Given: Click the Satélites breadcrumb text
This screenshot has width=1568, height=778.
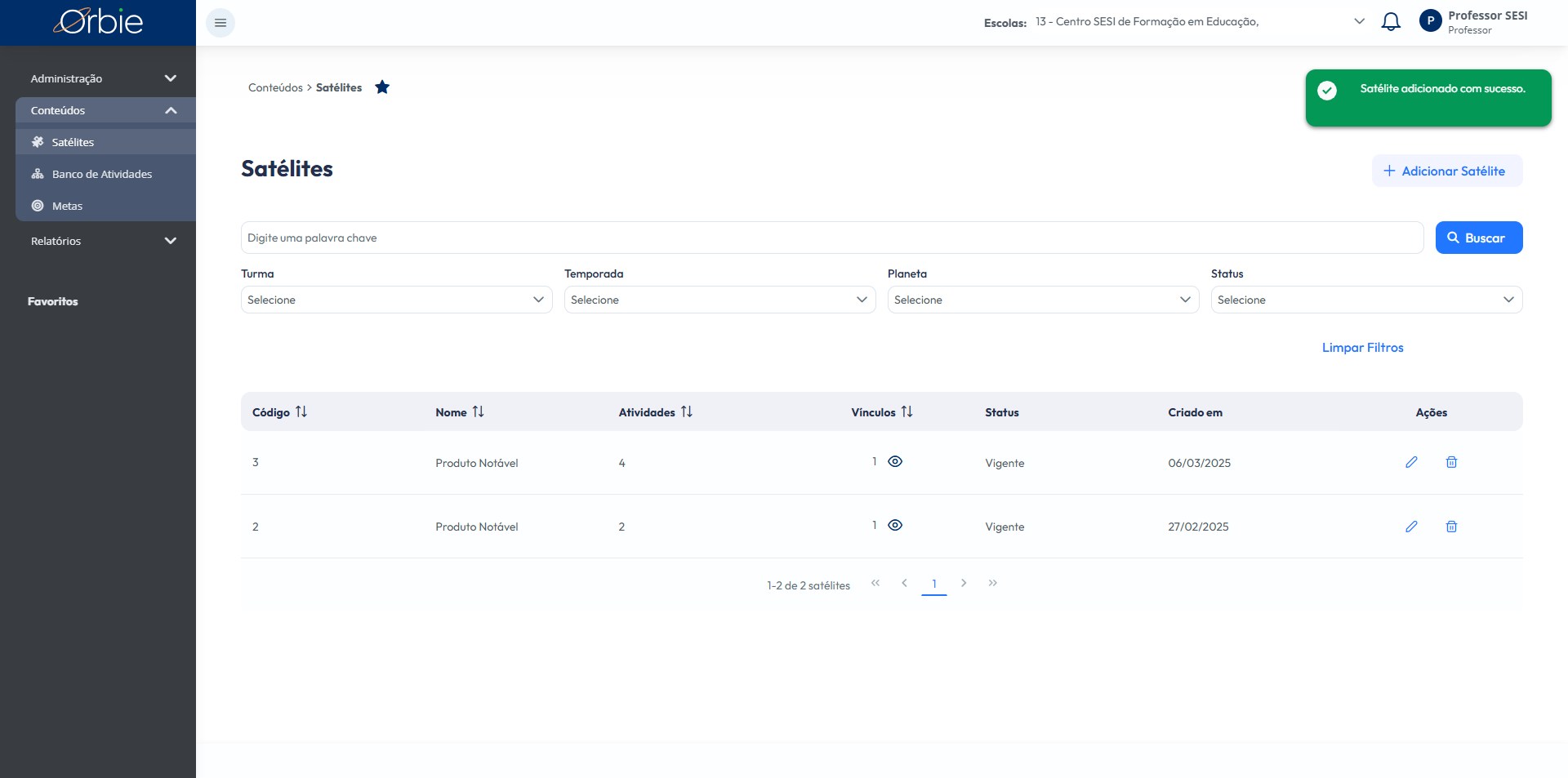Looking at the screenshot, I should point(339,87).
